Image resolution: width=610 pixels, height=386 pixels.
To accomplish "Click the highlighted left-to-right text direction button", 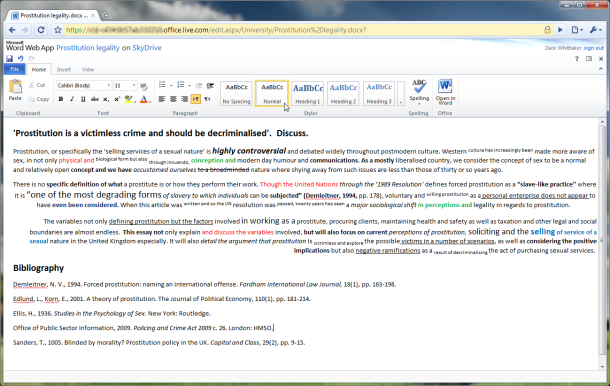I will coord(196,99).
